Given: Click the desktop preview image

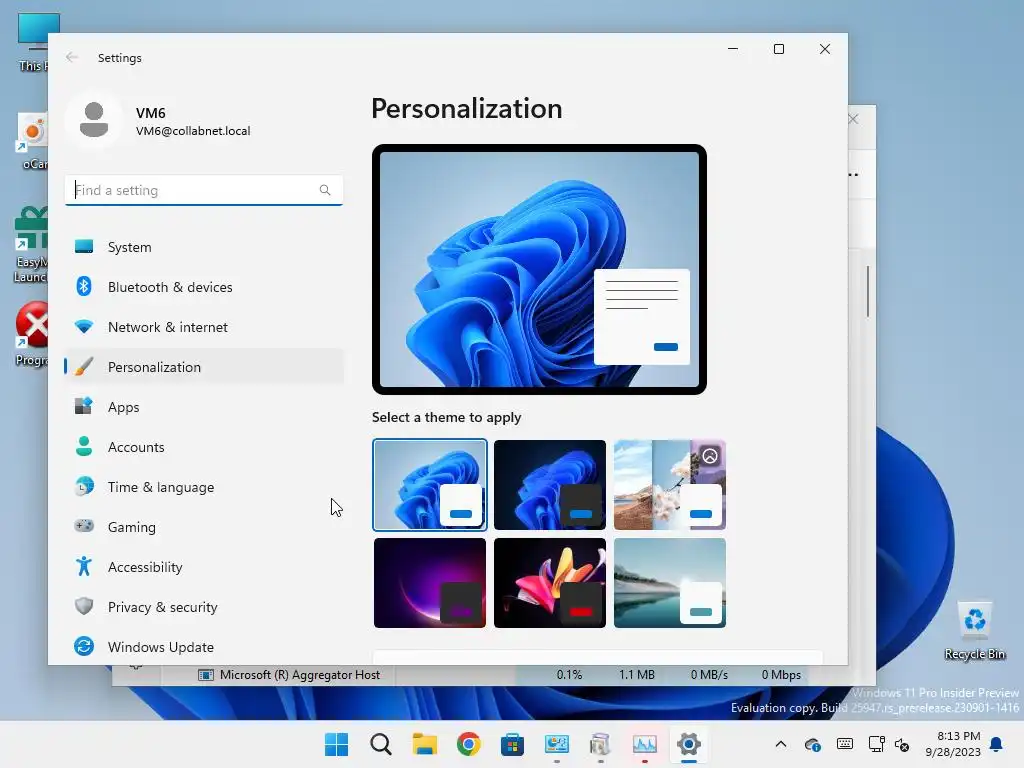Looking at the screenshot, I should [539, 269].
